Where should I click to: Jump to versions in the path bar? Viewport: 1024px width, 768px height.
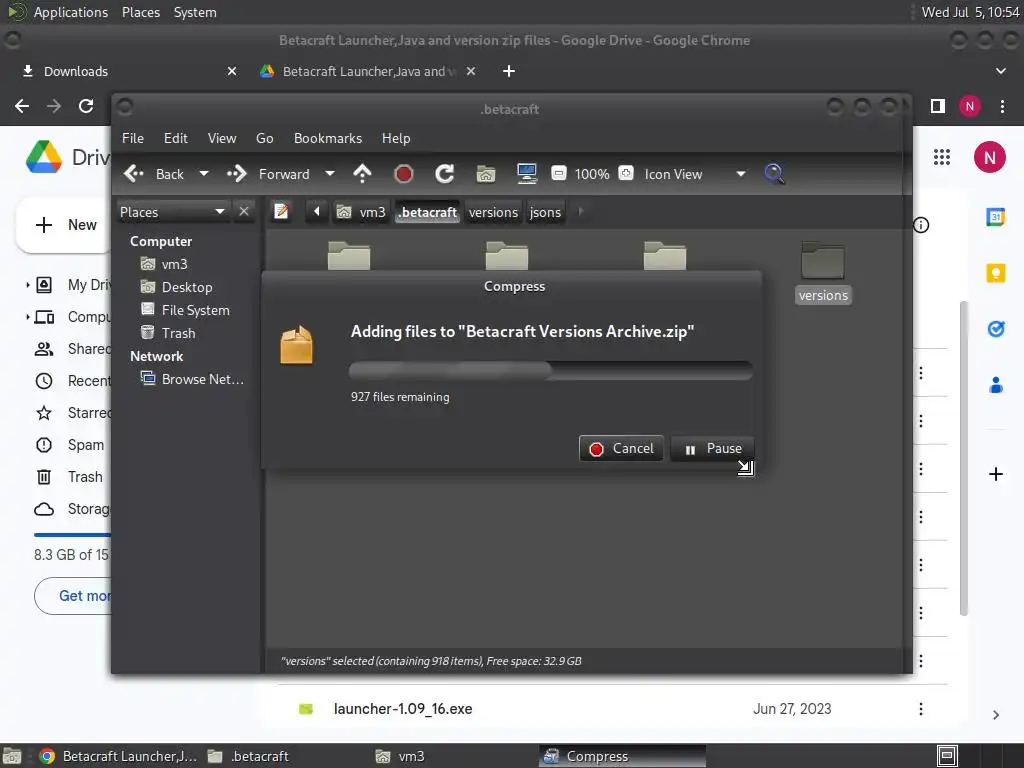click(493, 212)
